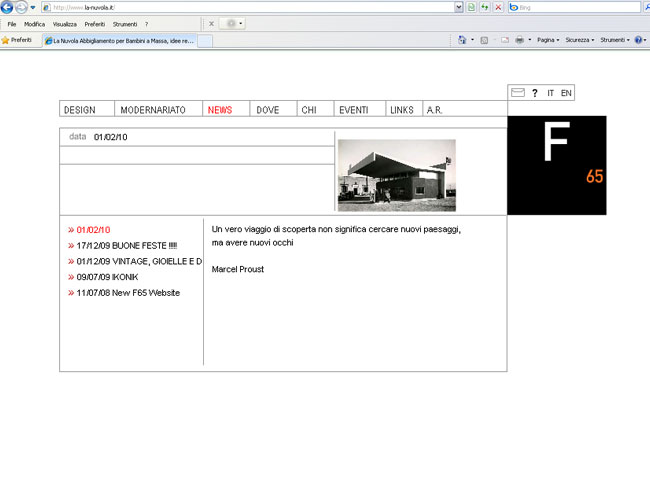Image resolution: width=650 pixels, height=488 pixels.
Task: Click the feeds icon in command bar
Action: pos(484,40)
